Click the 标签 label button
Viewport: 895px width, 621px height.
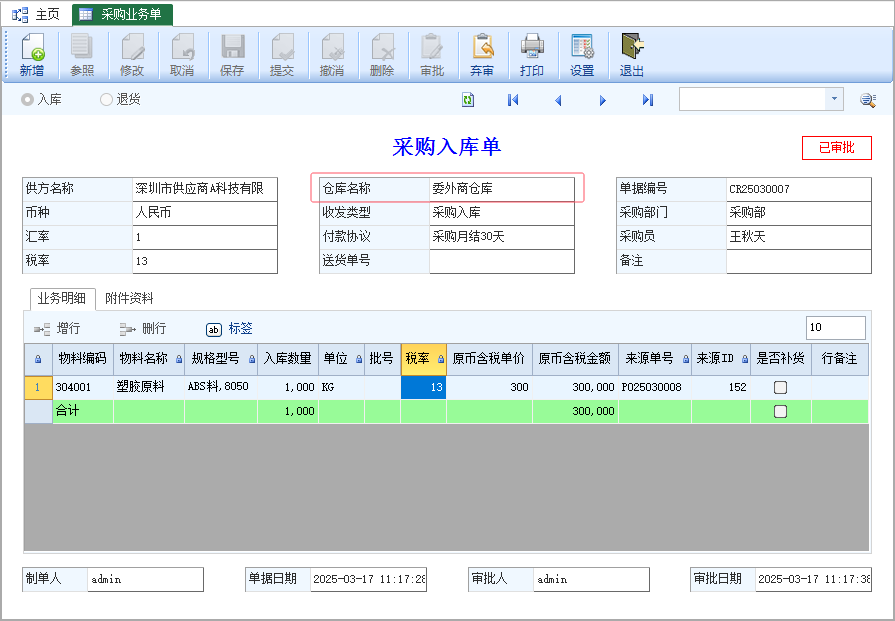(229, 329)
